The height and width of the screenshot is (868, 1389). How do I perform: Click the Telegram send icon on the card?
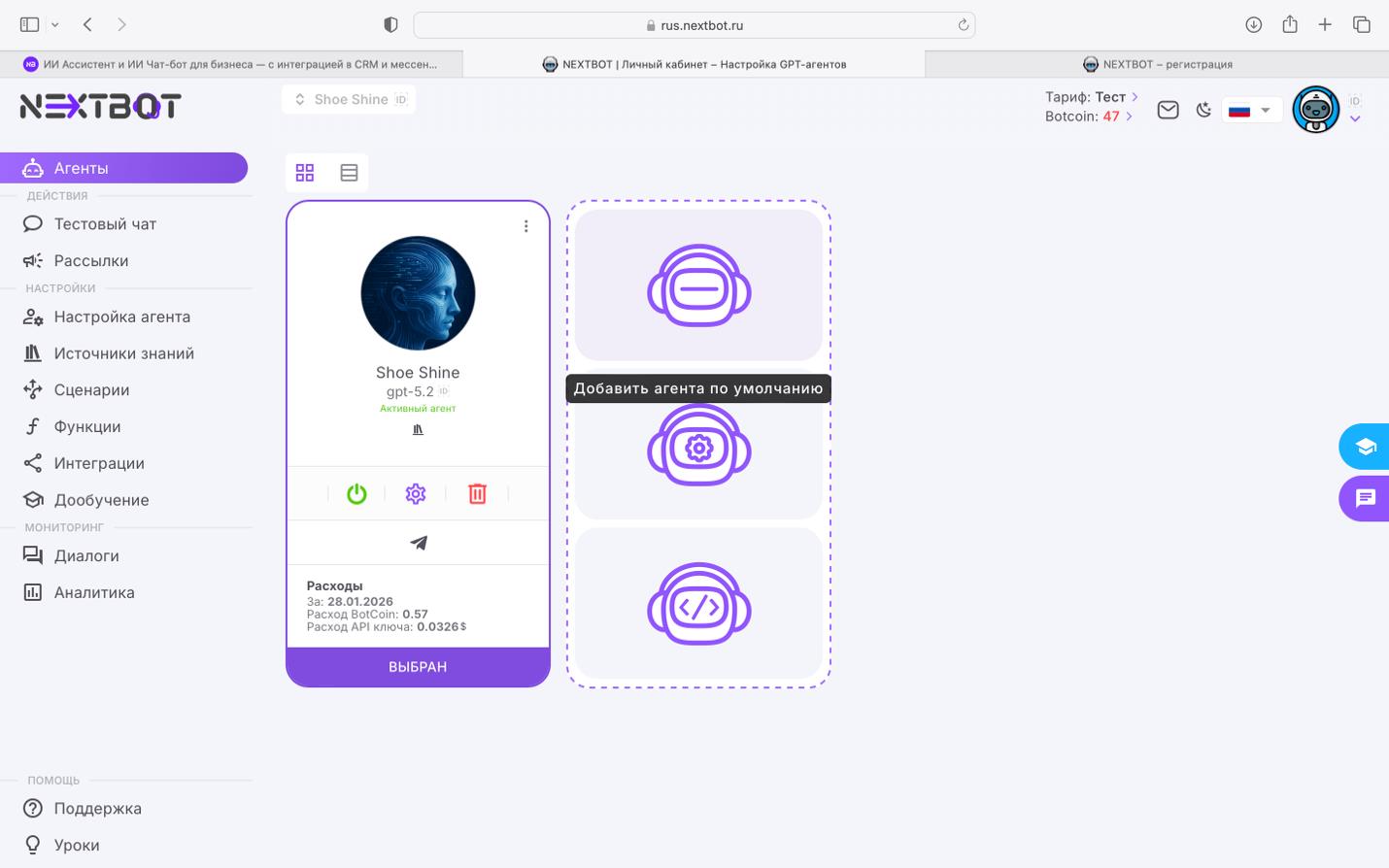[x=418, y=543]
